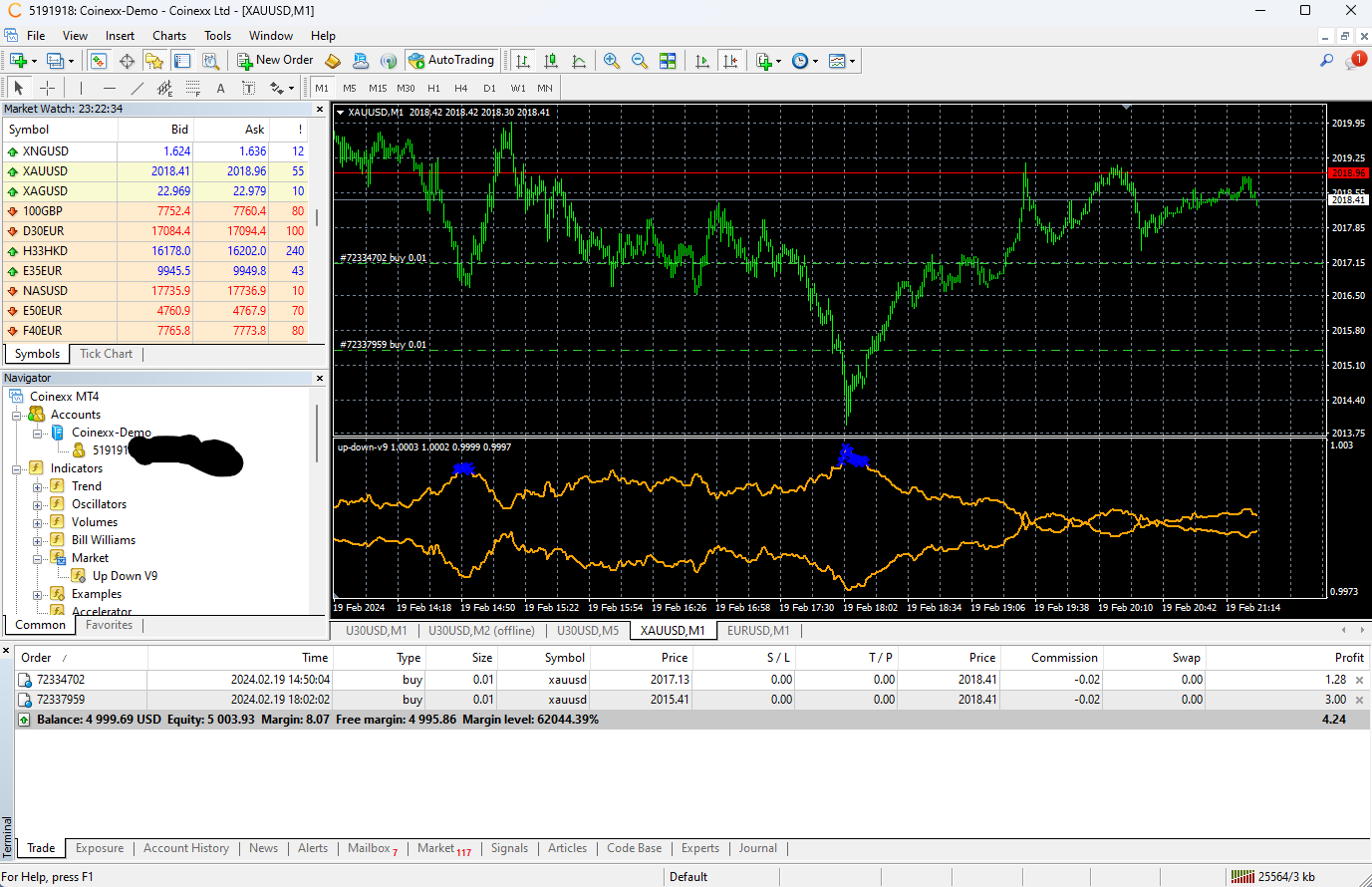Select the H1 timeframe button
Viewport: 1372px width, 887px height.
pyautogui.click(x=433, y=88)
